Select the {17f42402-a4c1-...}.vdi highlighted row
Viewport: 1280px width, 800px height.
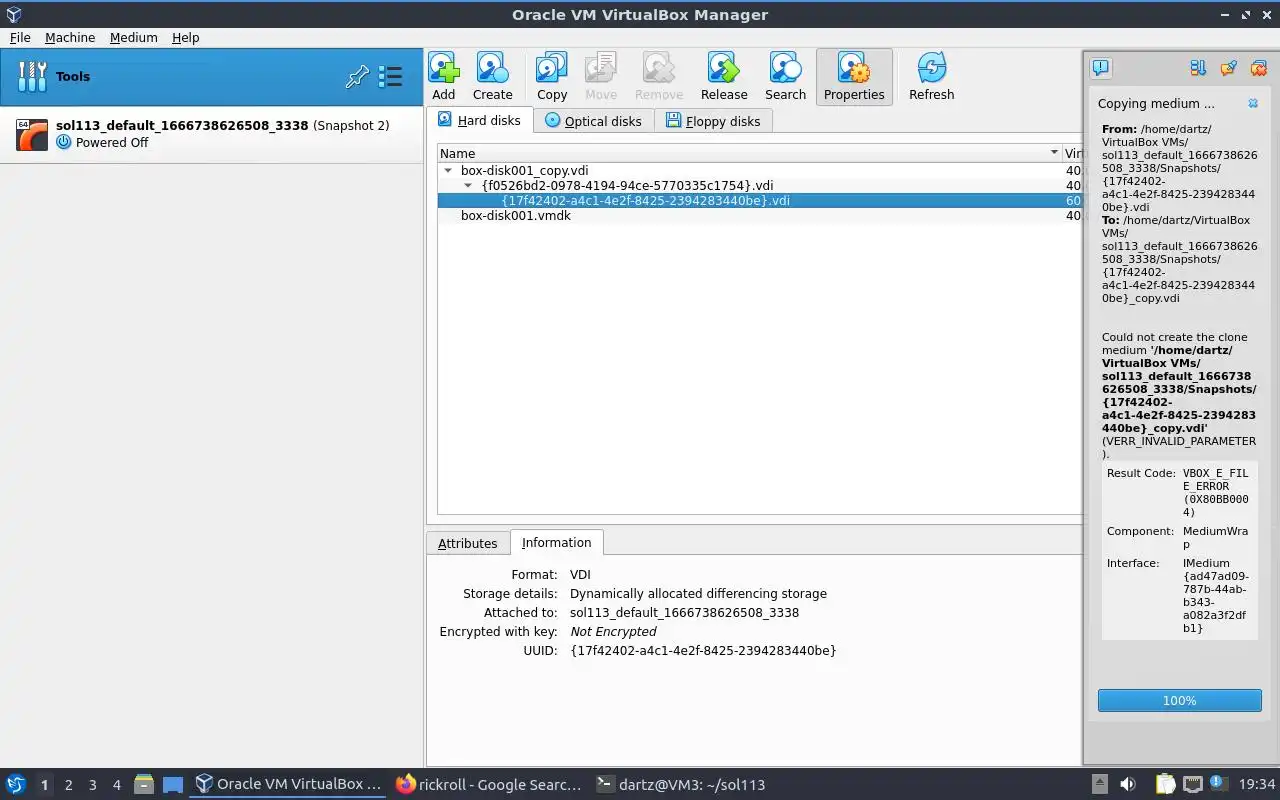(760, 200)
